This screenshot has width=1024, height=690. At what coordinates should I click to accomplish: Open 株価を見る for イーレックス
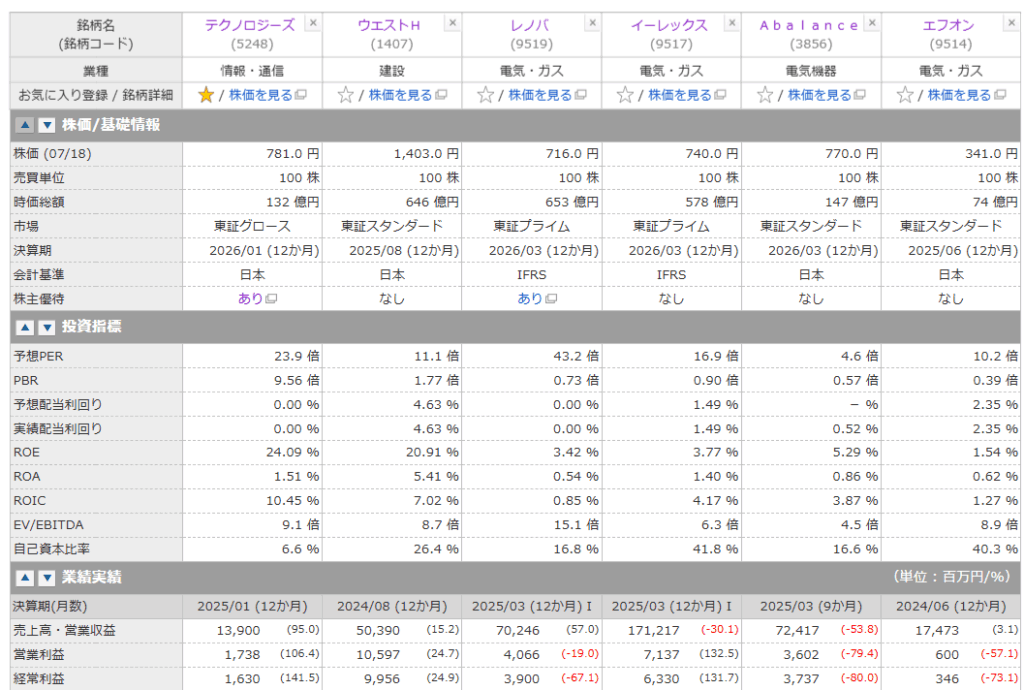coord(680,95)
